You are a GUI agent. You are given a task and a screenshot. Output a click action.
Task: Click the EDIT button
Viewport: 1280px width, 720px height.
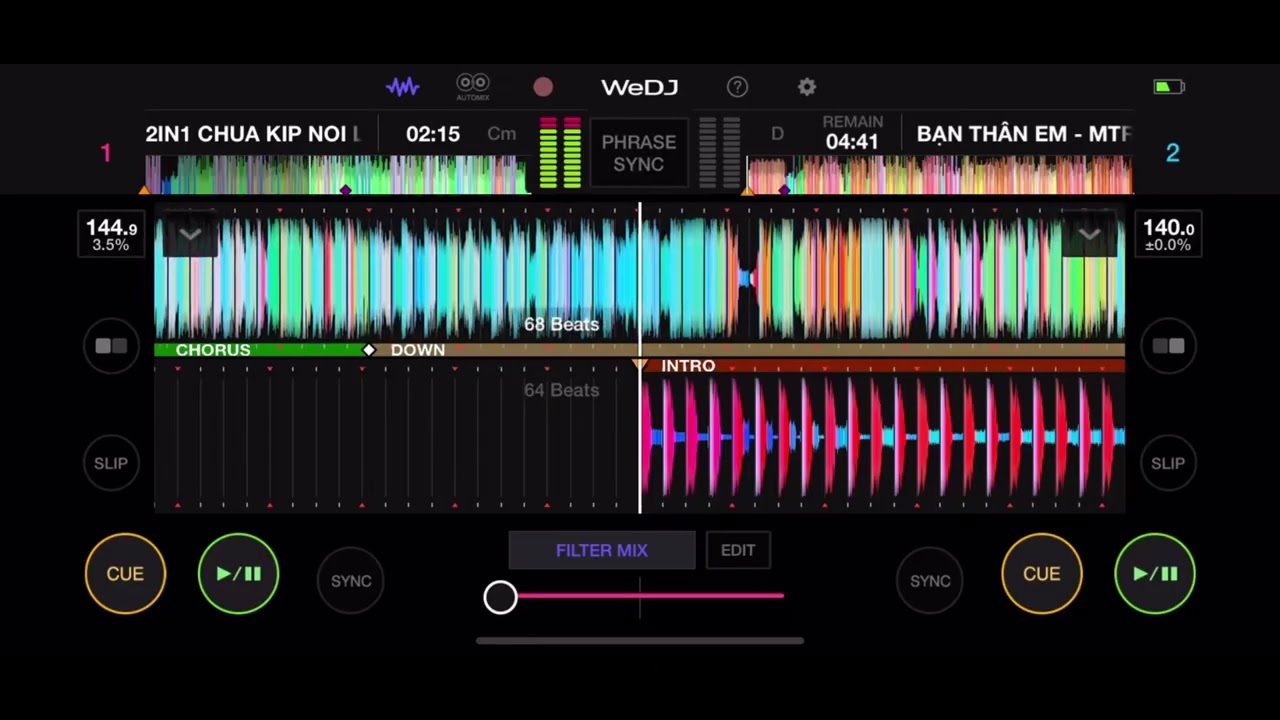pyautogui.click(x=738, y=550)
